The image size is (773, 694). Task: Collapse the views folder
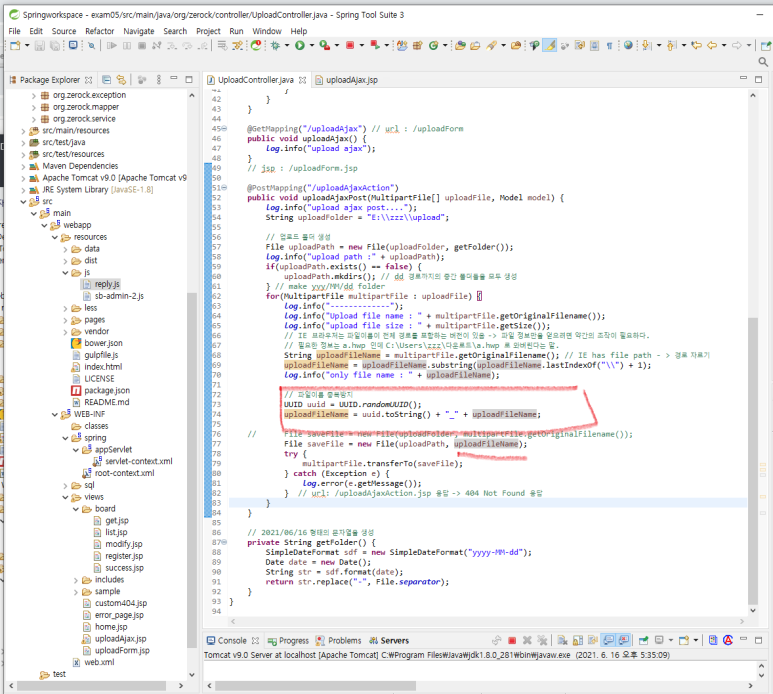click(65, 497)
